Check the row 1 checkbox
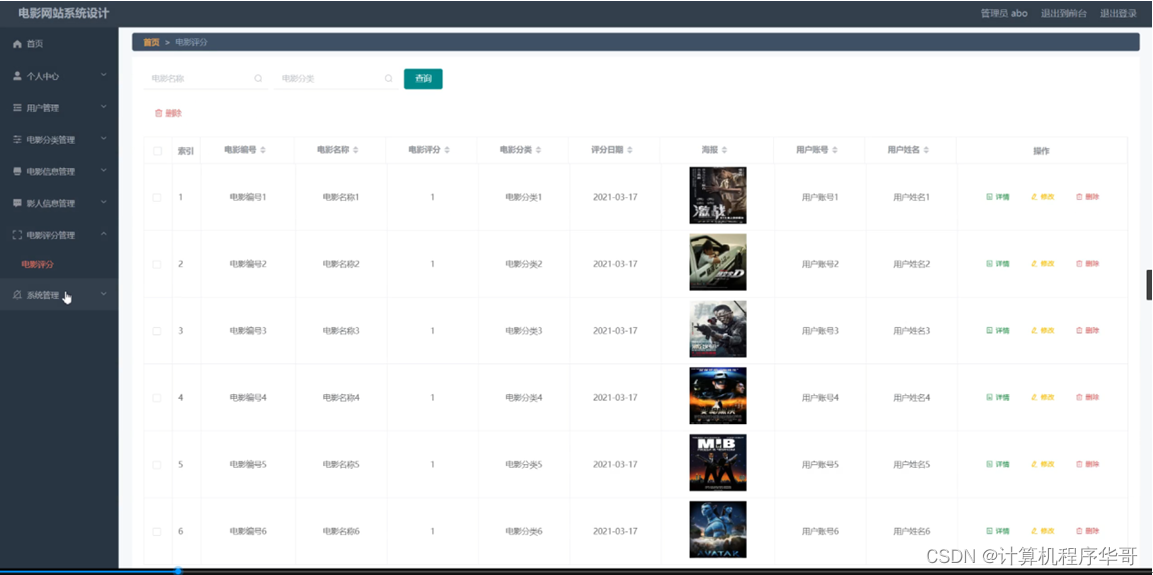 [157, 197]
